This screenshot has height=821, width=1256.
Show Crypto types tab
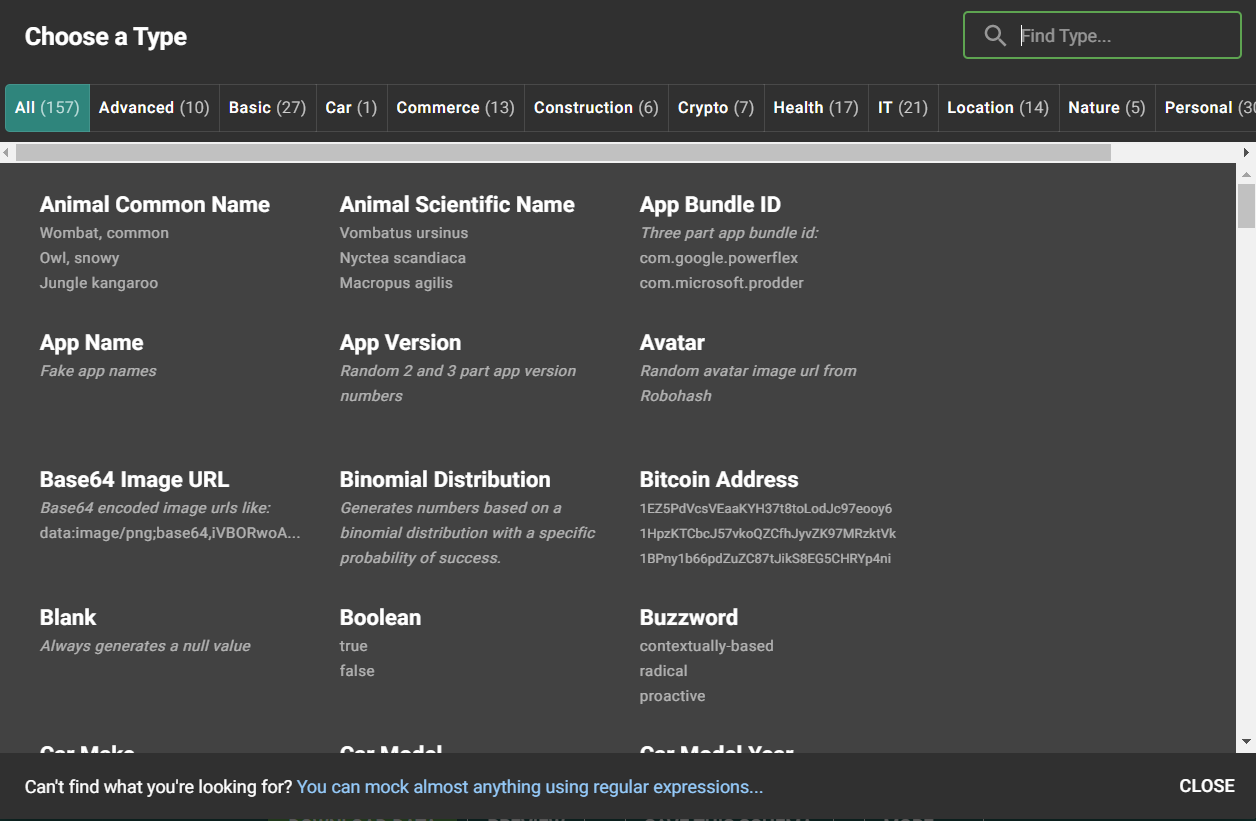point(715,108)
